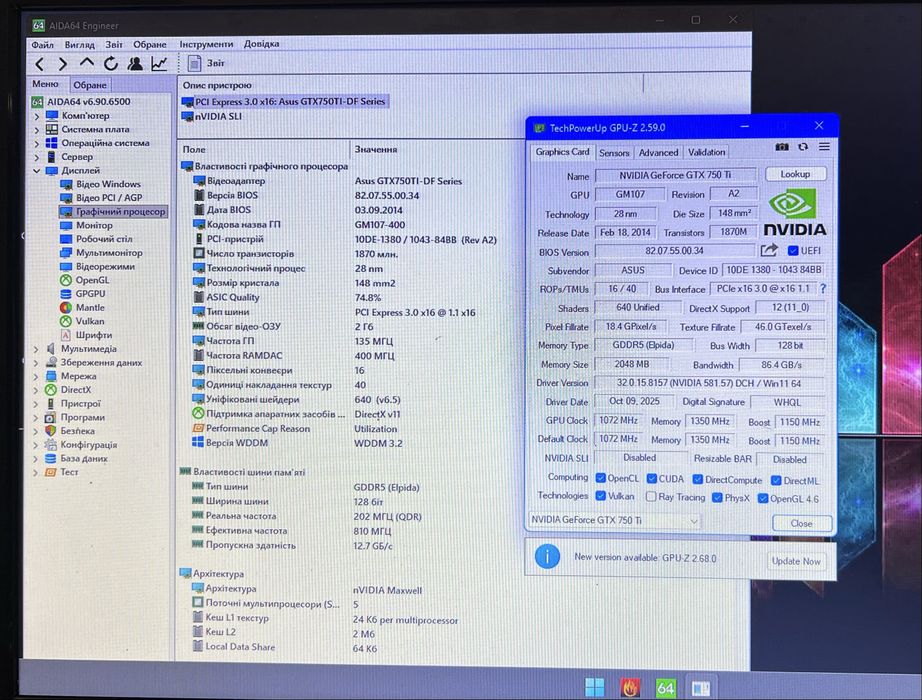Click the Bus Interface question mark
Viewport: 922px width, 700px height.
click(x=823, y=289)
